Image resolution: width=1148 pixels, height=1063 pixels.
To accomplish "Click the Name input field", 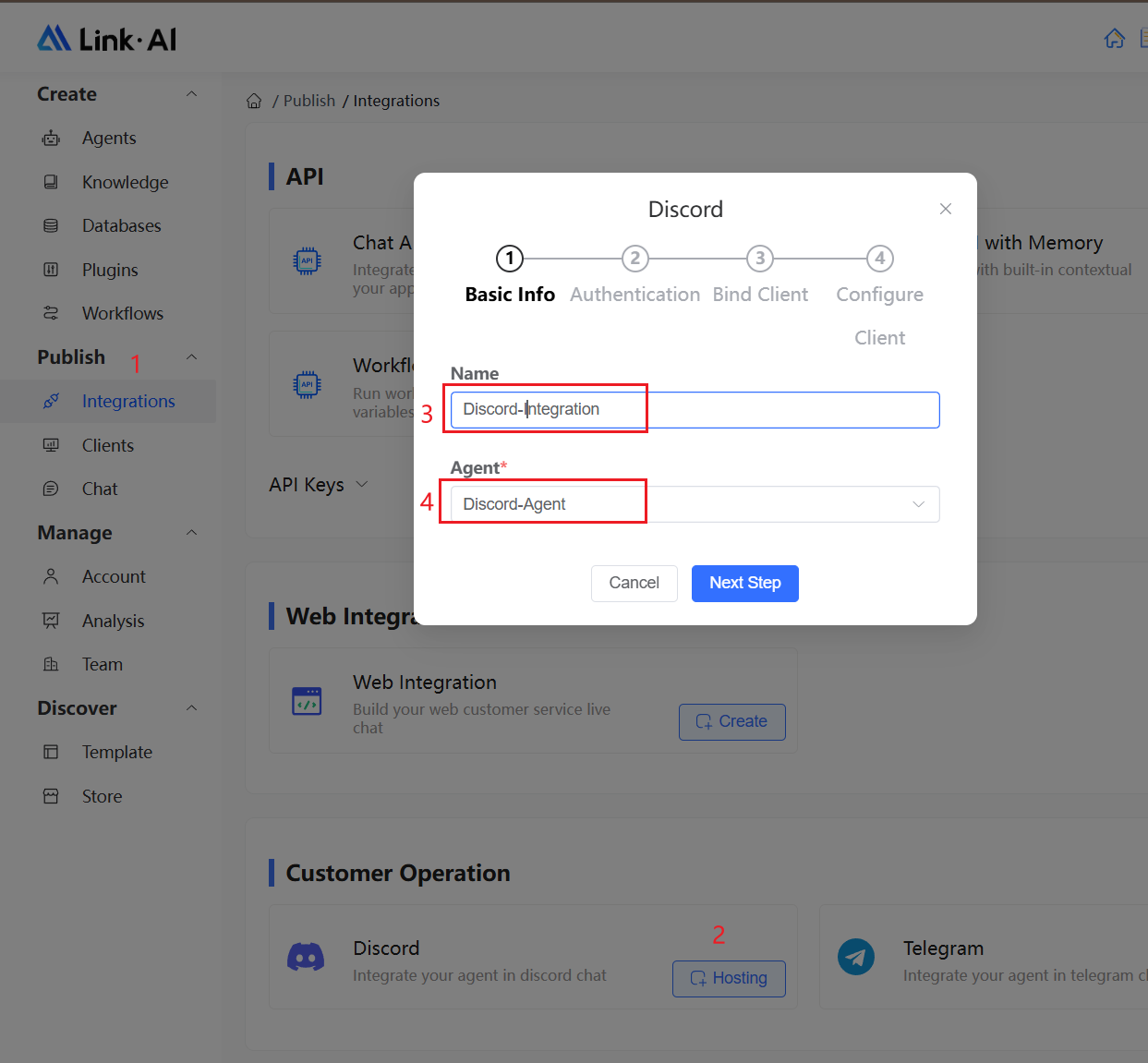I will tap(695, 410).
